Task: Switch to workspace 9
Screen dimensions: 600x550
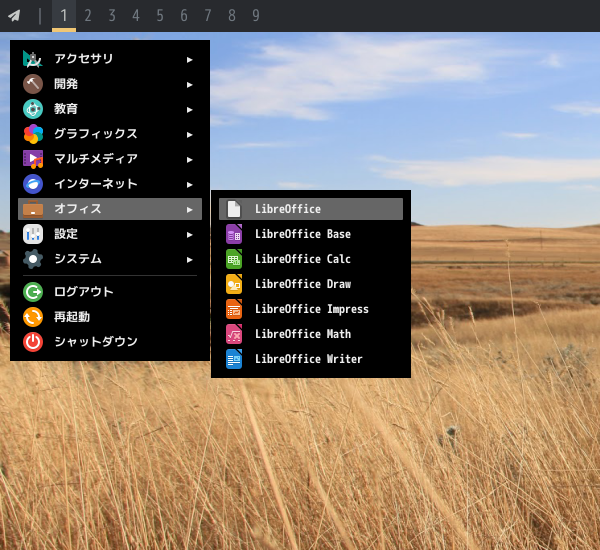Action: tap(256, 16)
